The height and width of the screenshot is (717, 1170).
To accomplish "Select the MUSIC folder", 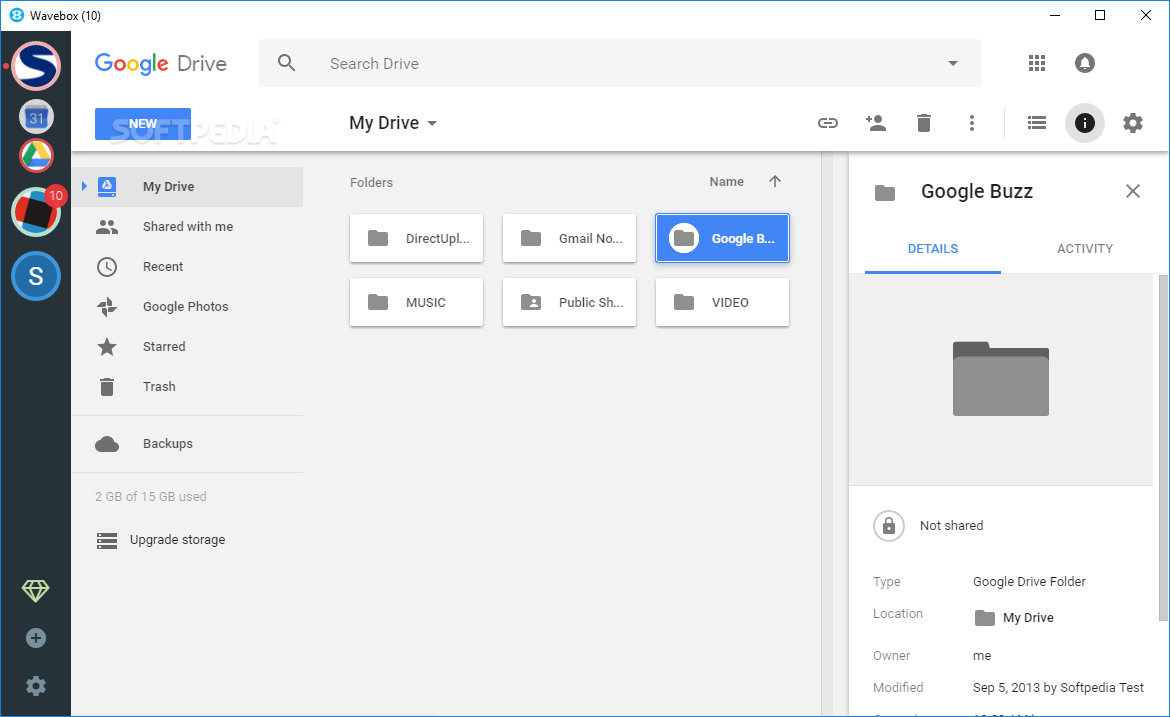I will click(x=416, y=302).
